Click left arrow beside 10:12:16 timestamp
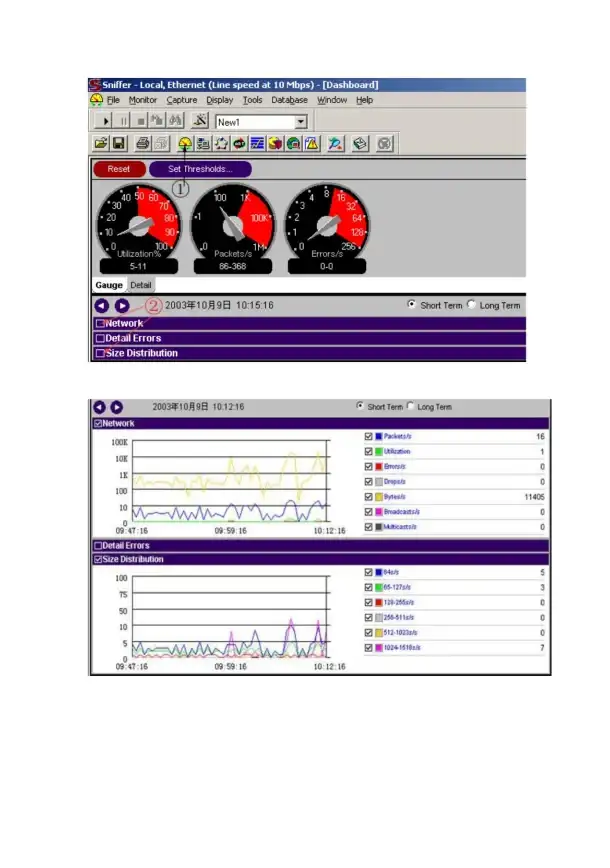This screenshot has height=868, width=610. (100, 407)
